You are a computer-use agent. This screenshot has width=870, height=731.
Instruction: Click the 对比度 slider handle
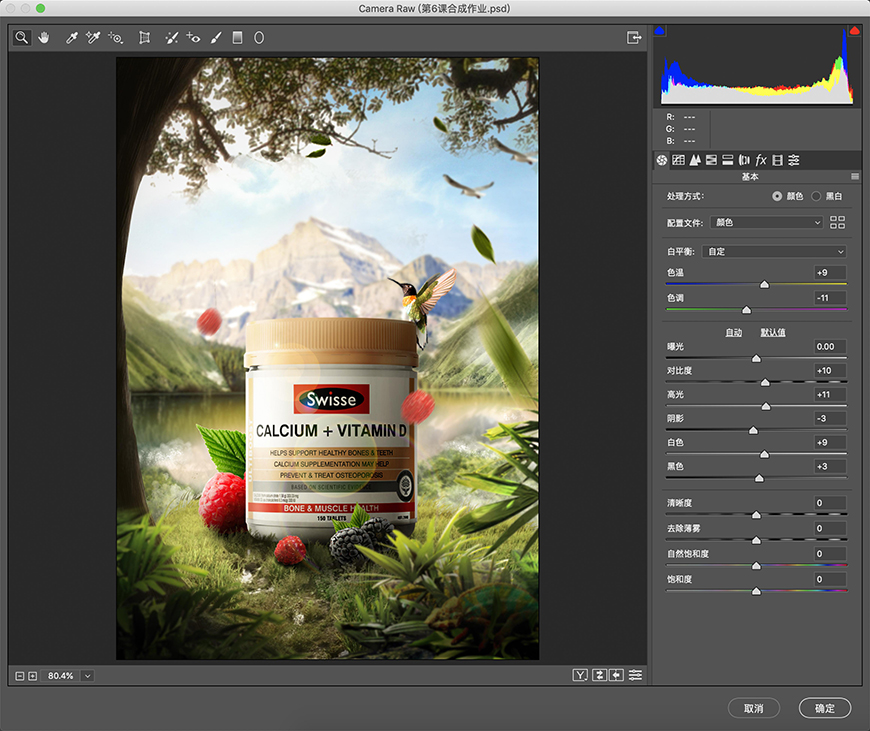765,382
